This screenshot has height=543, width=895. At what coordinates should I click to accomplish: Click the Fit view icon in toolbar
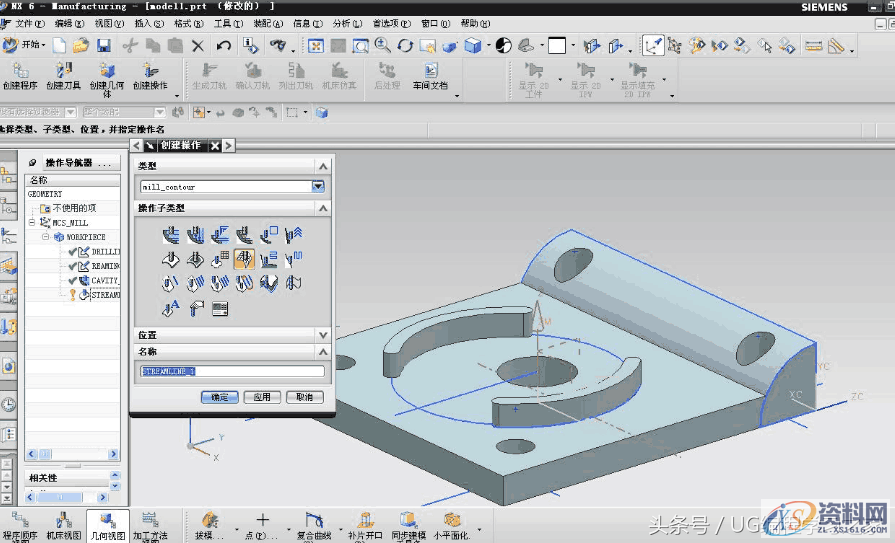tap(315, 45)
